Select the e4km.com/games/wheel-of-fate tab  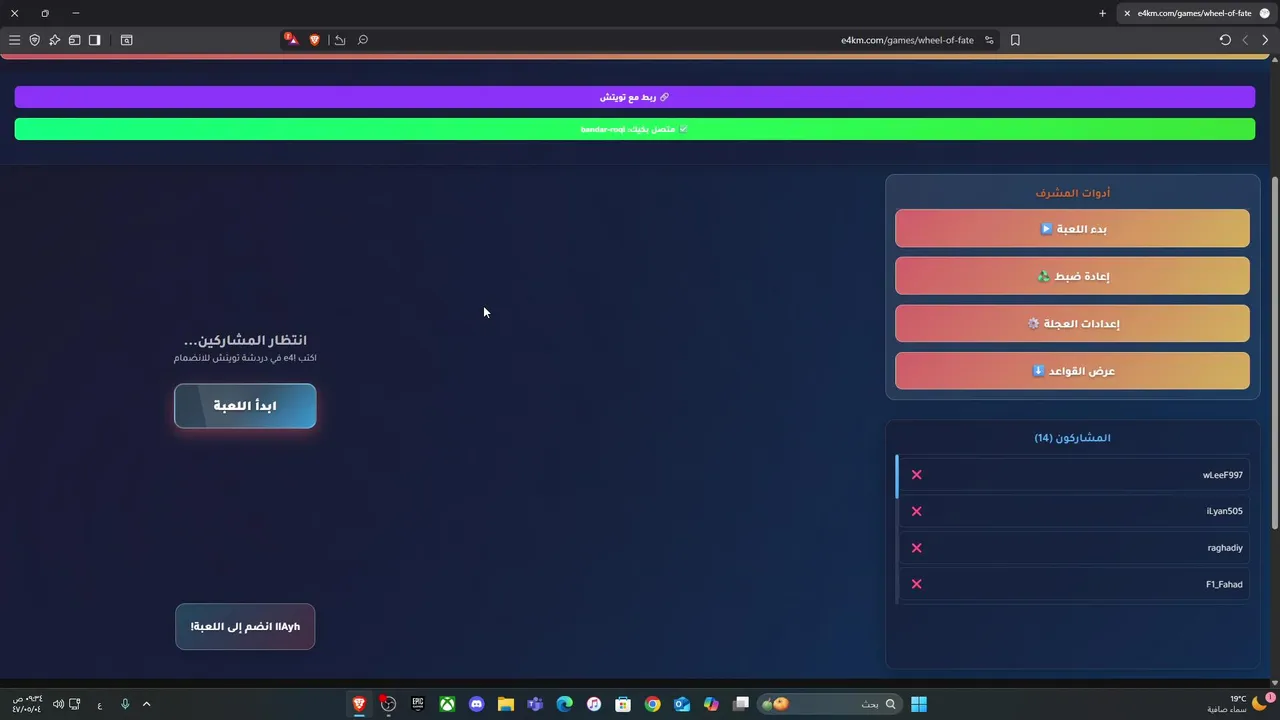pos(1195,13)
